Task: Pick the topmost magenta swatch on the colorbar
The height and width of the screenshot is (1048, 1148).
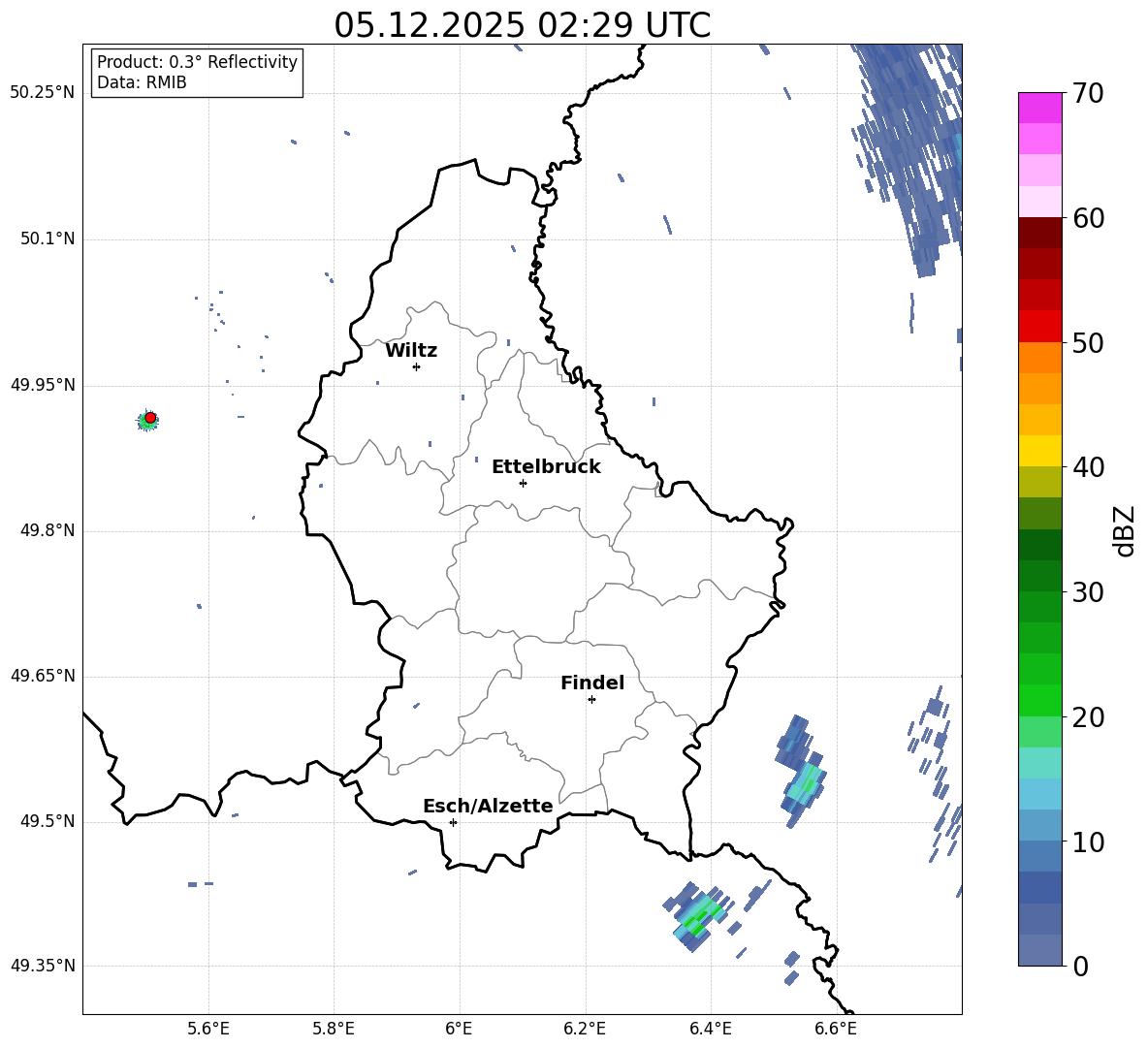Action: pyautogui.click(x=1039, y=107)
